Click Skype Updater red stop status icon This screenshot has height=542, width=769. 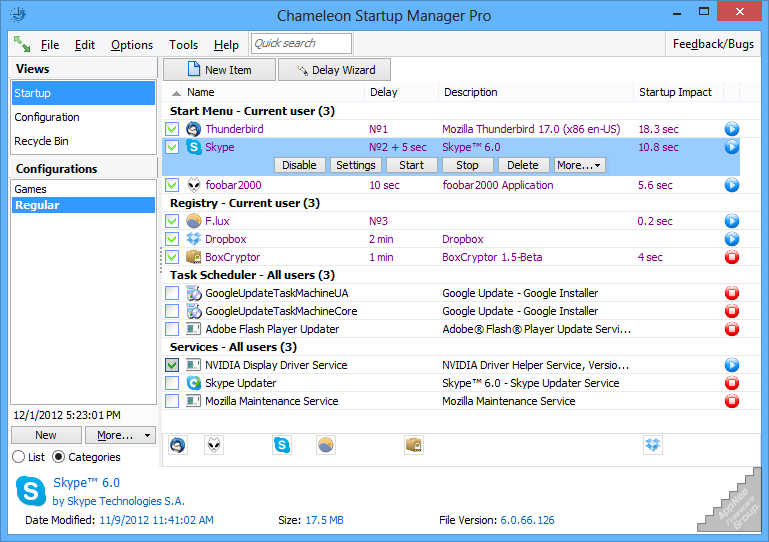click(731, 383)
